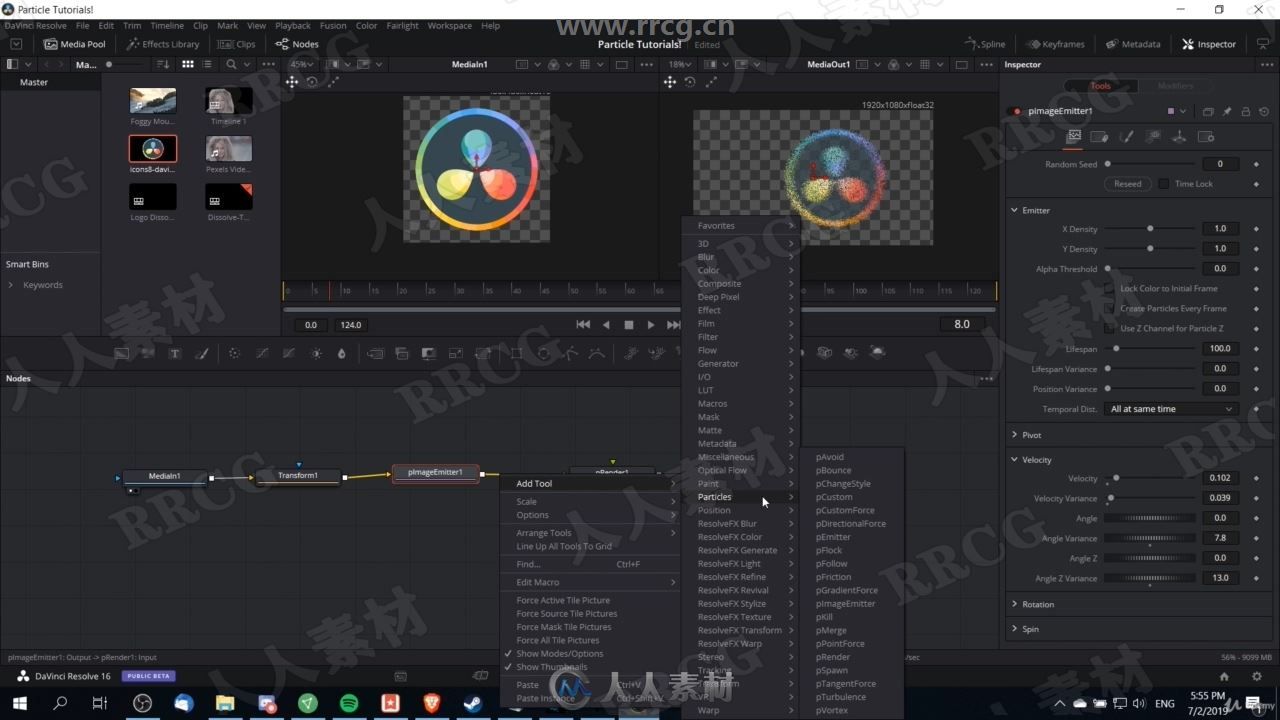The height and width of the screenshot is (720, 1280).
Task: Click the Reseed button
Action: point(1128,184)
